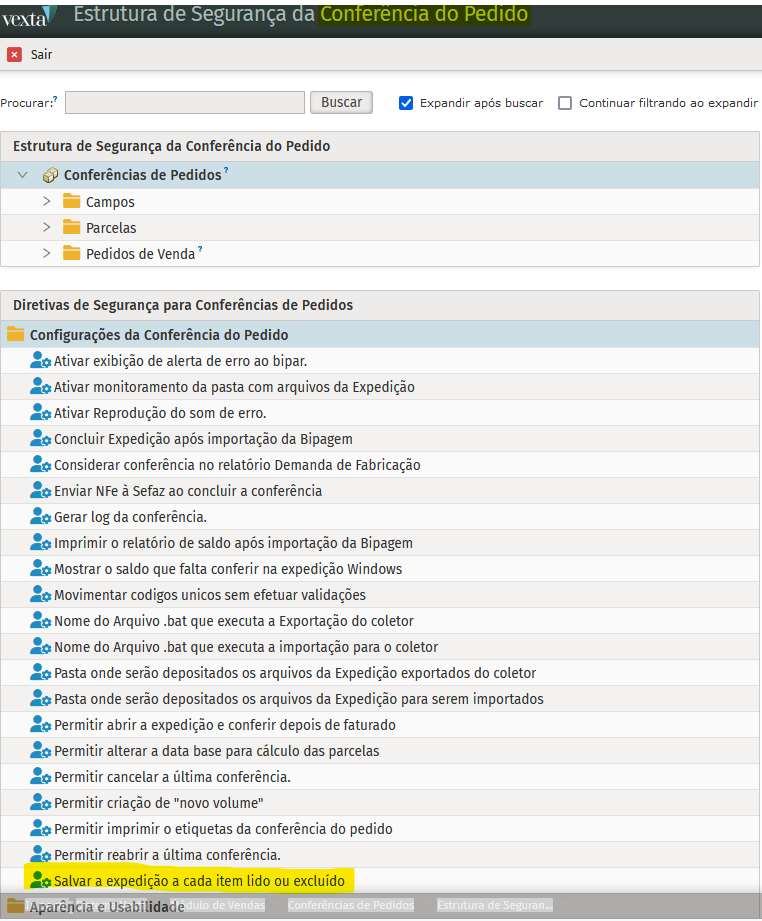
Task: Click the red Sair close icon
Action: pyautogui.click(x=14, y=55)
